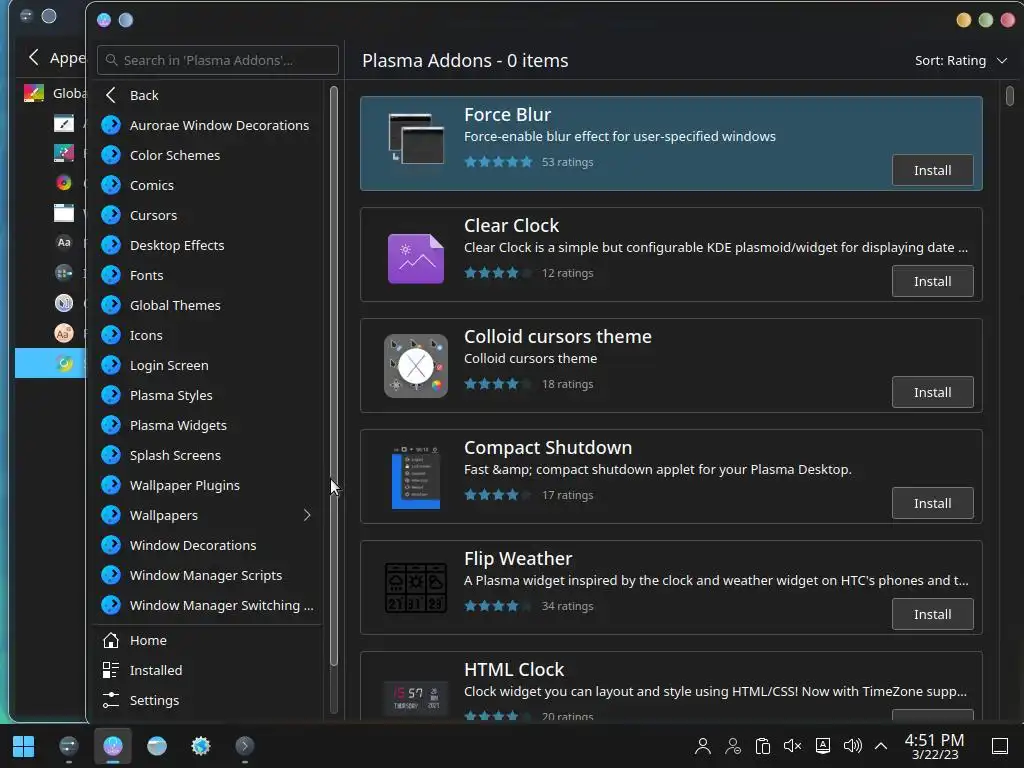Click the Window Decorations category icon

point(111,546)
